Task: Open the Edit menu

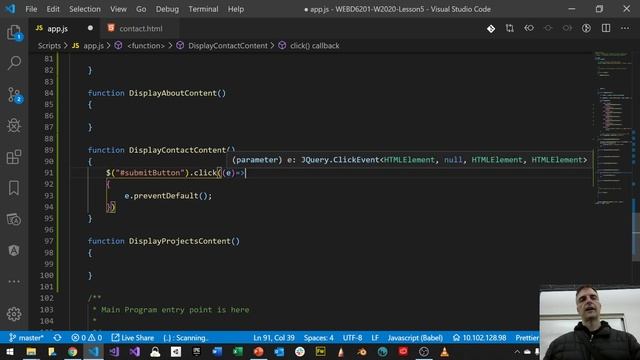Action: 53,9
